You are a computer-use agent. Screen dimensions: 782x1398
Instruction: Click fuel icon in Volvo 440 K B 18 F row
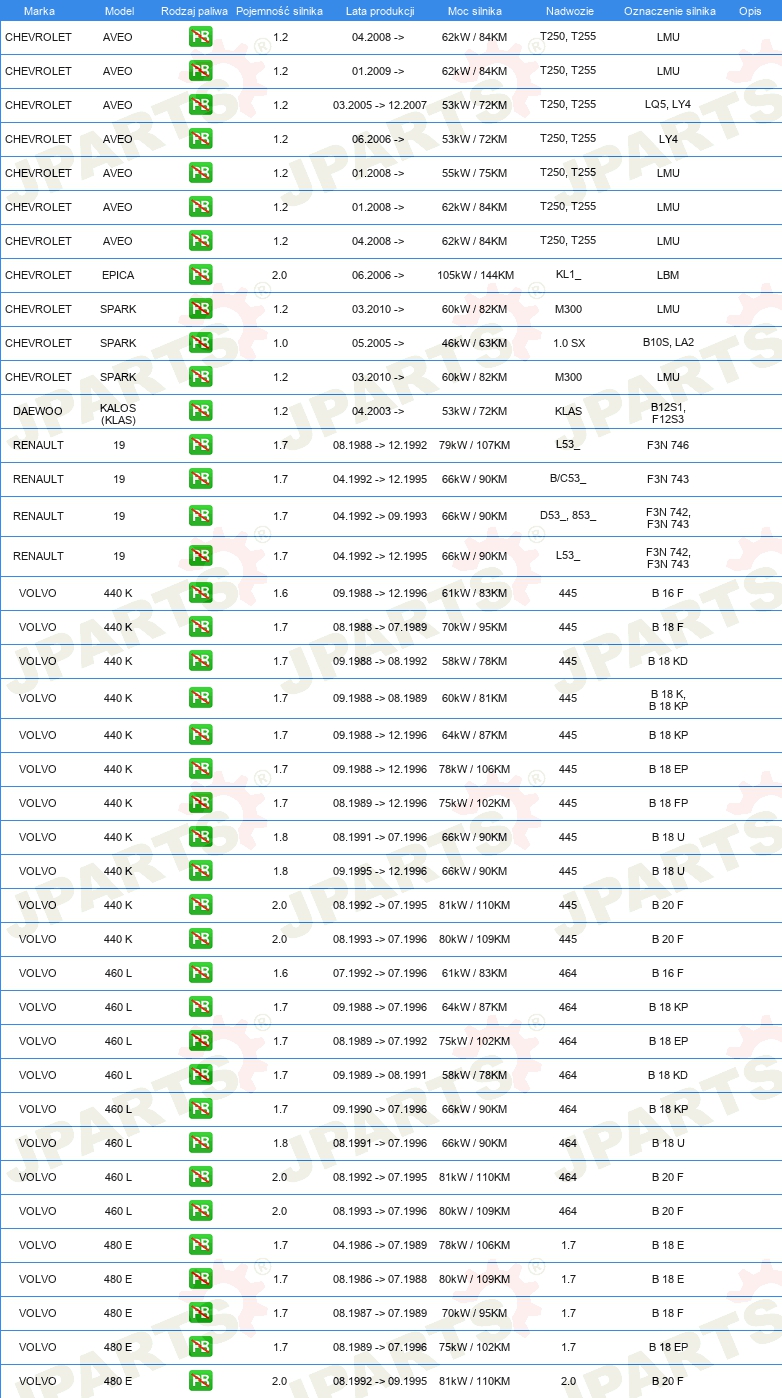click(x=200, y=627)
